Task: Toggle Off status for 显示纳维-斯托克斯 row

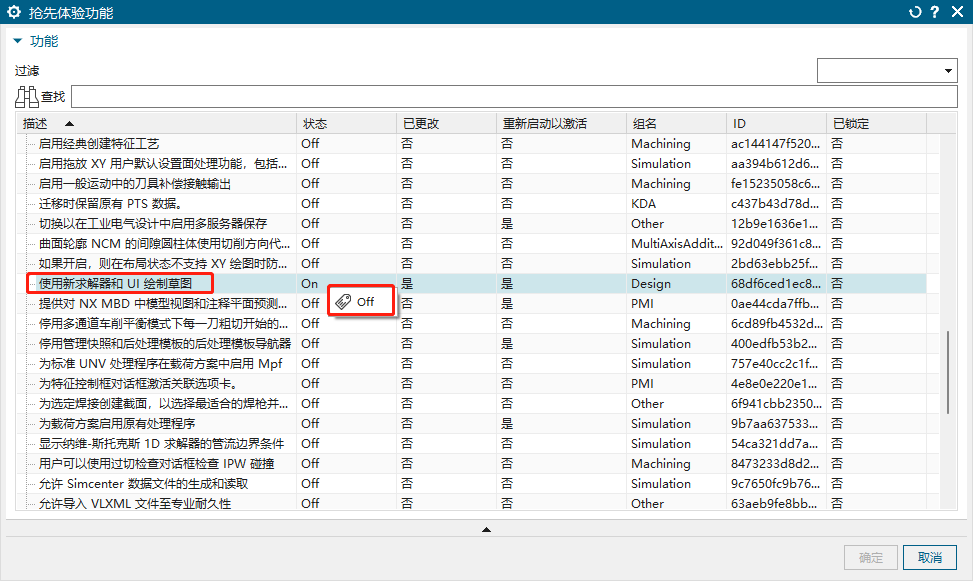Action: click(310, 443)
